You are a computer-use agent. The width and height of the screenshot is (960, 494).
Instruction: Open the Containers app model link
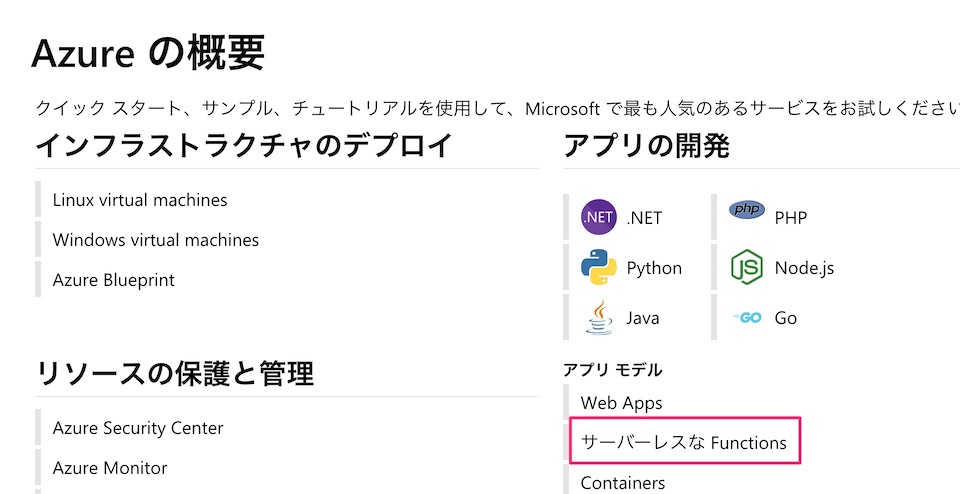pyautogui.click(x=623, y=482)
